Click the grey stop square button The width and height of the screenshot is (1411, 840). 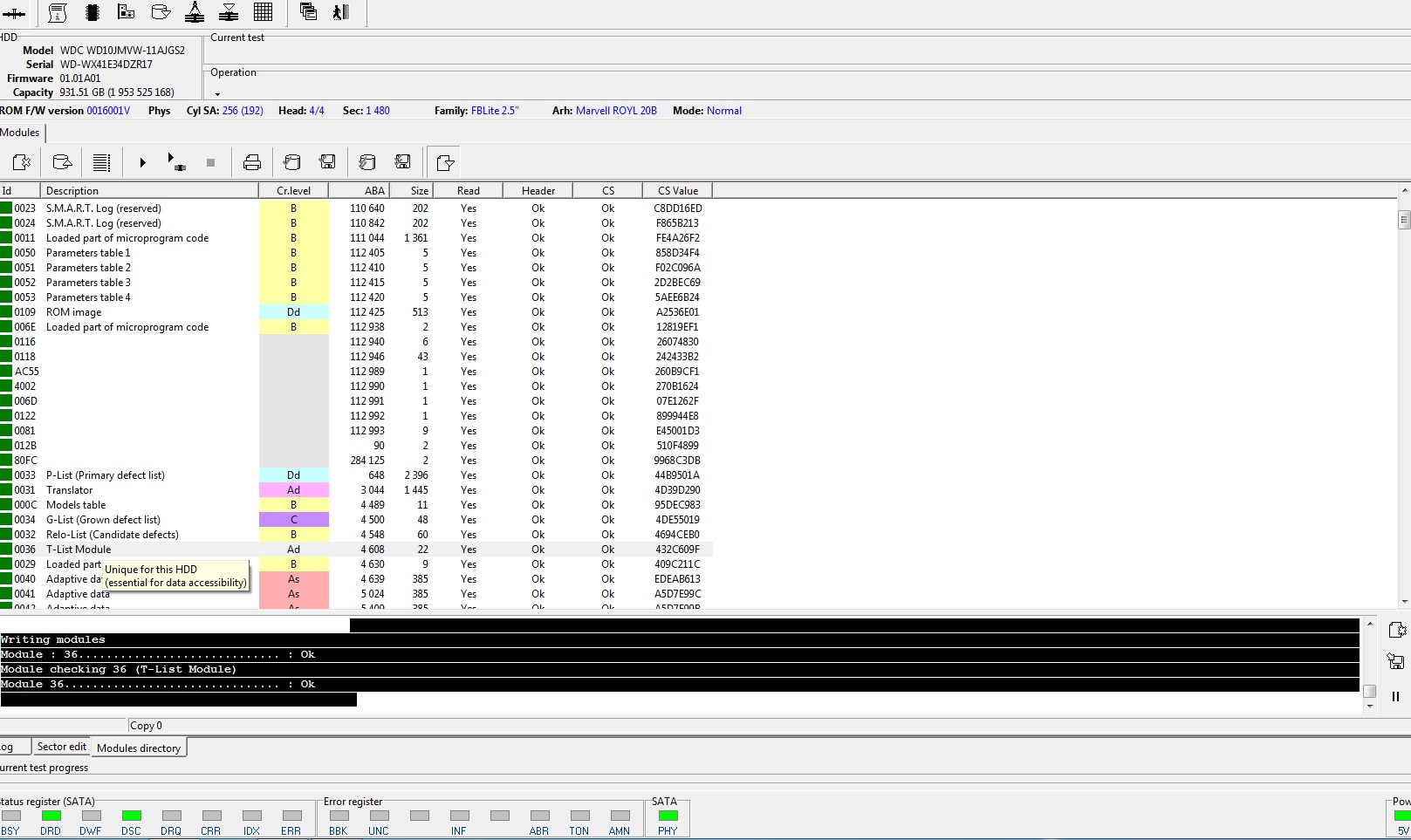pyautogui.click(x=210, y=162)
